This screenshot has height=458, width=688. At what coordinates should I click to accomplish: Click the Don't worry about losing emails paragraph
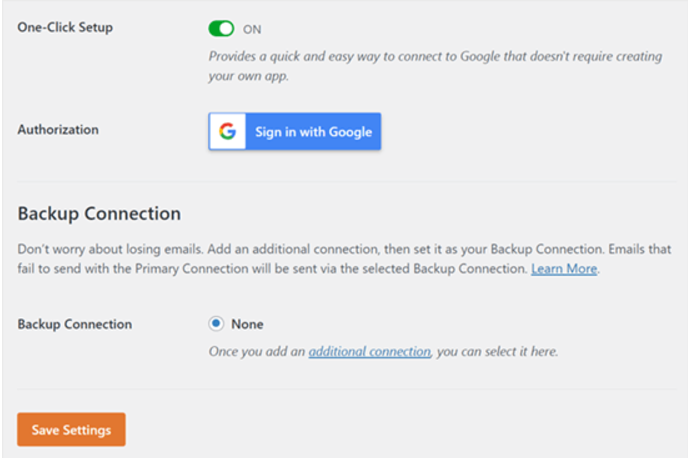[344, 259]
